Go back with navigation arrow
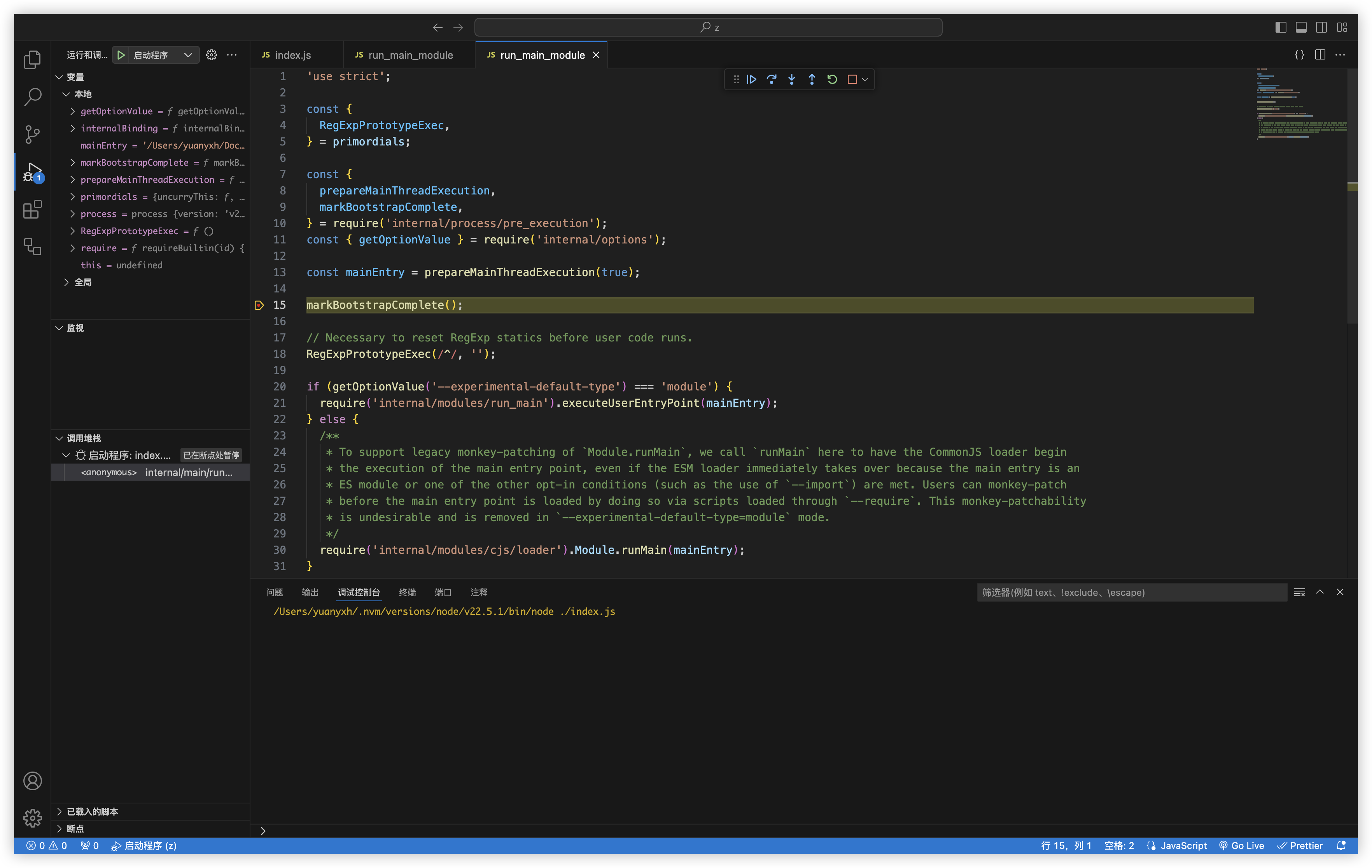The height and width of the screenshot is (868, 1372). pyautogui.click(x=437, y=27)
